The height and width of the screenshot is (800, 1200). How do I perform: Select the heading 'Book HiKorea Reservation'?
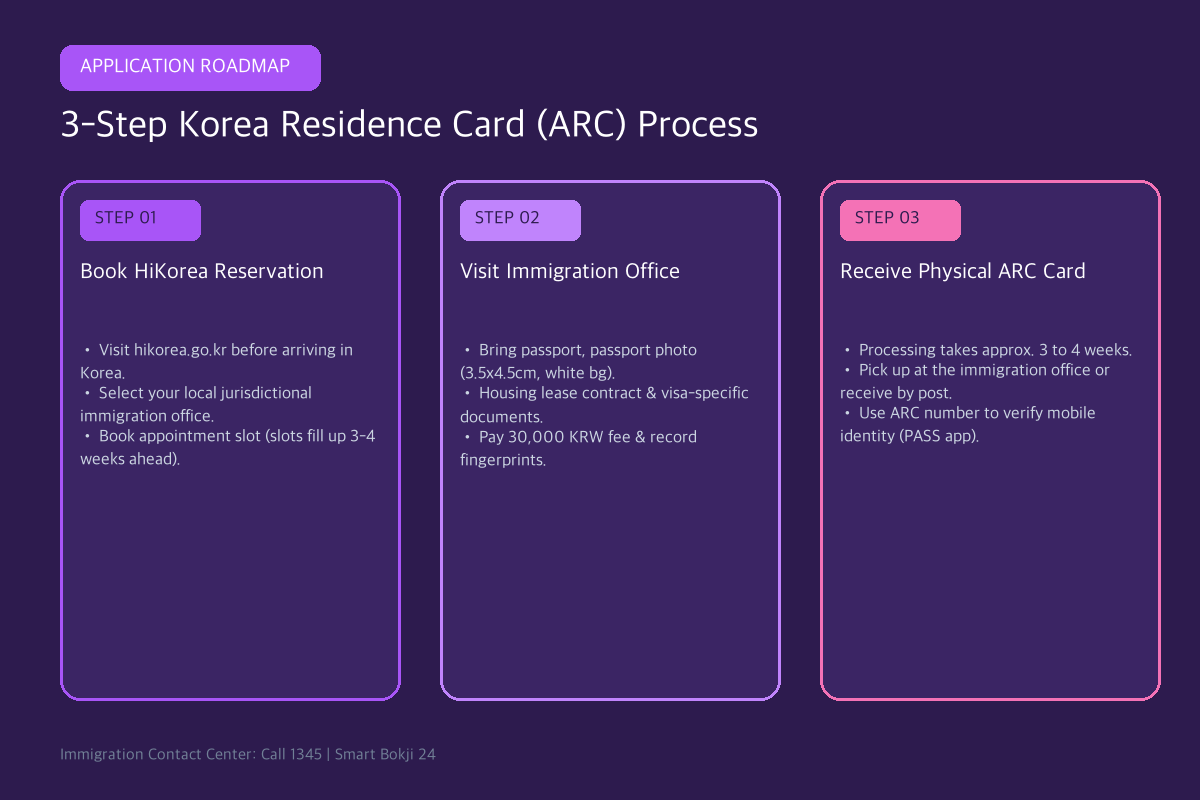pyautogui.click(x=202, y=271)
